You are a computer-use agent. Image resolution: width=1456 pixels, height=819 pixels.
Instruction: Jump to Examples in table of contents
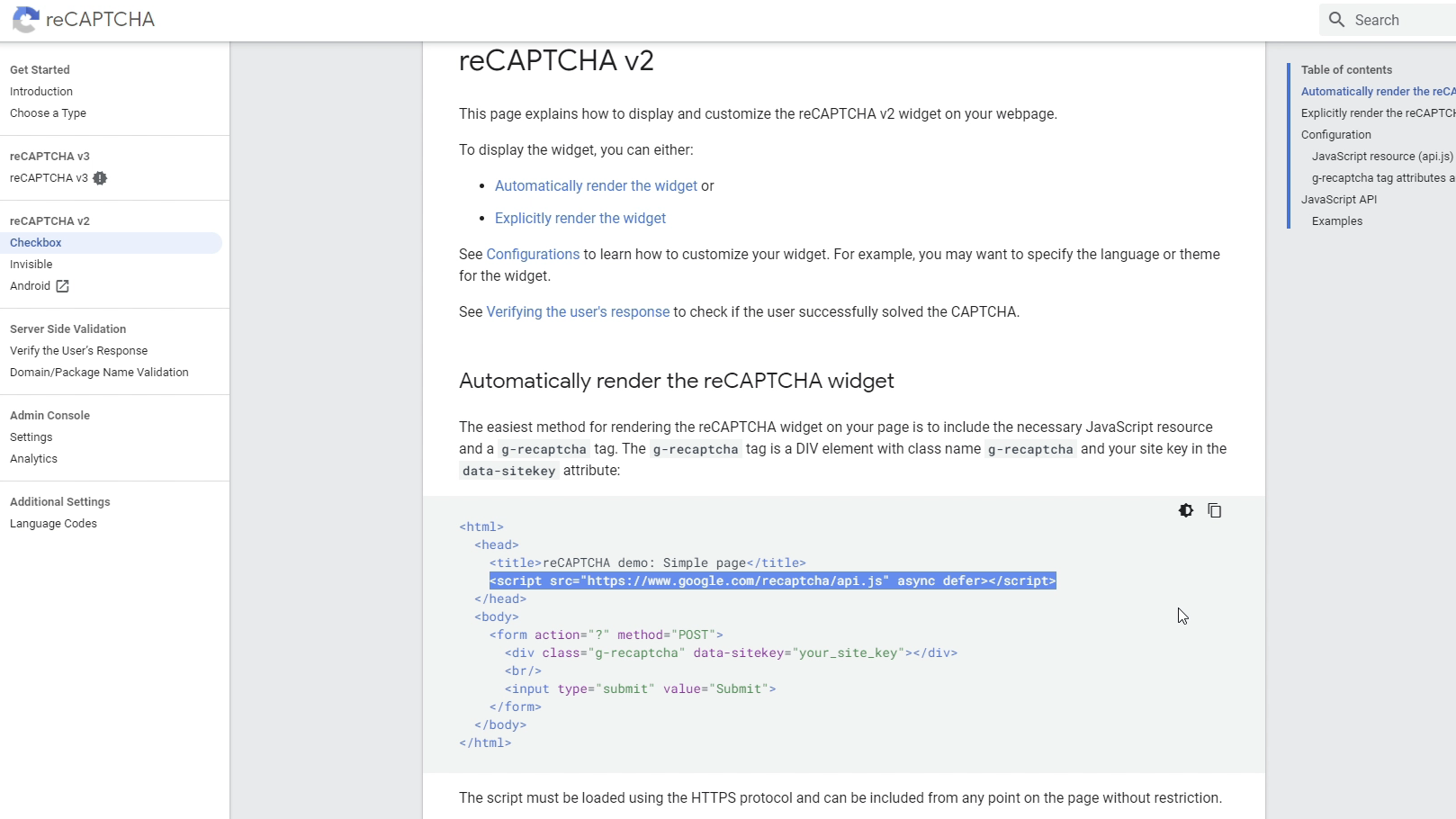click(1337, 221)
